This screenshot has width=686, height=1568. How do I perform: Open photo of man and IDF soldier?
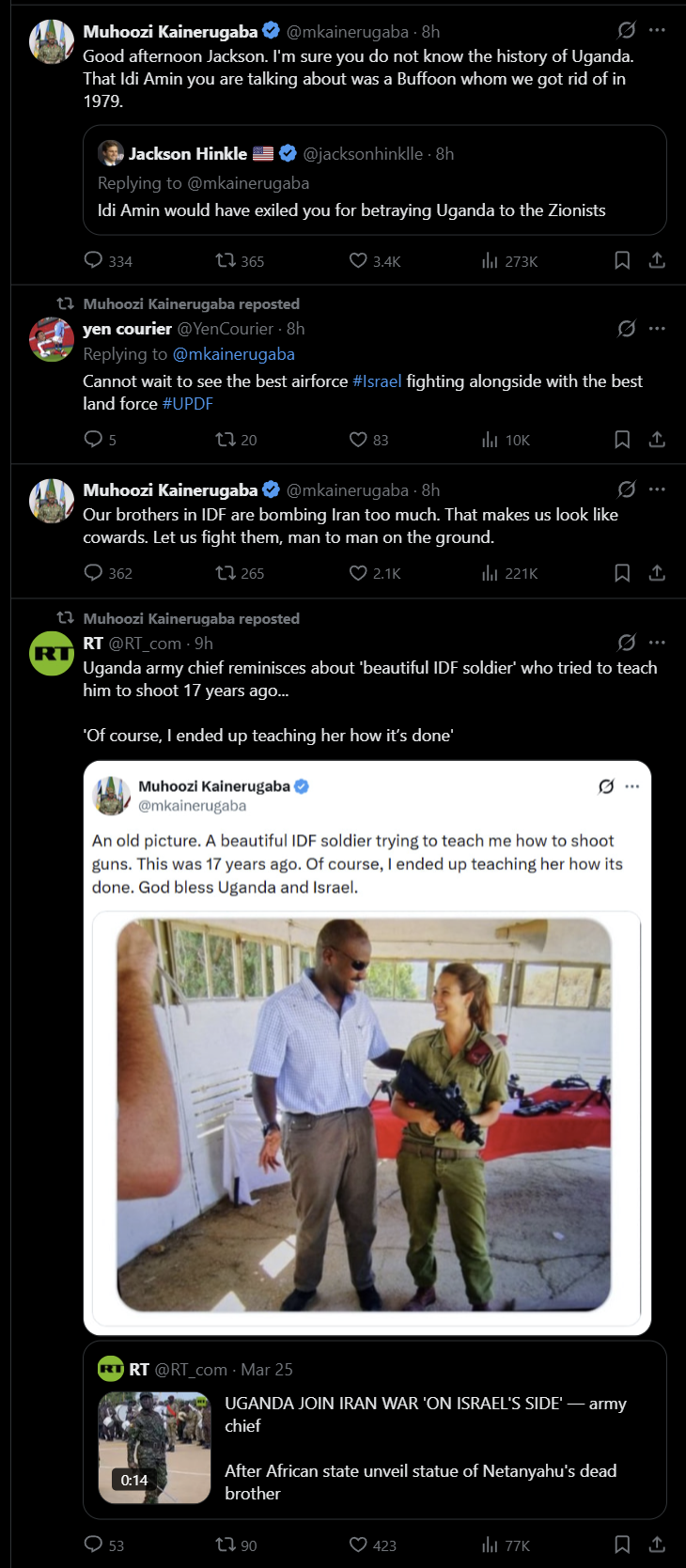pyautogui.click(x=364, y=1114)
